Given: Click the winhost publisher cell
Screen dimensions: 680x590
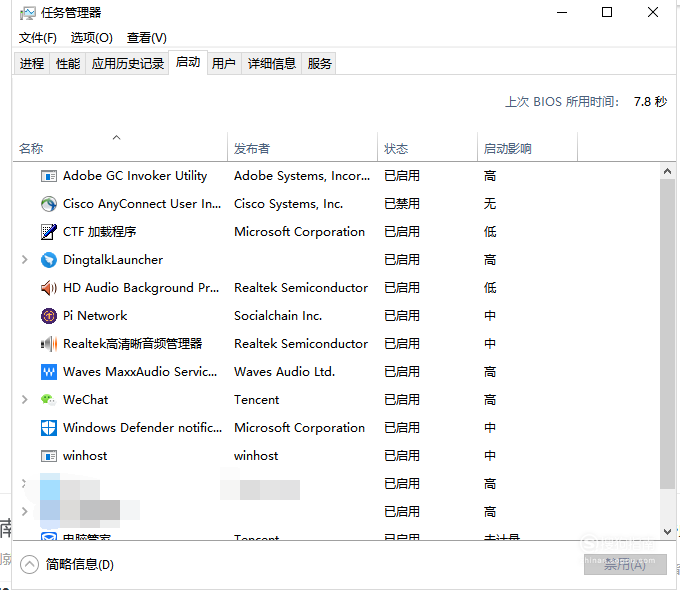Looking at the screenshot, I should [256, 456].
